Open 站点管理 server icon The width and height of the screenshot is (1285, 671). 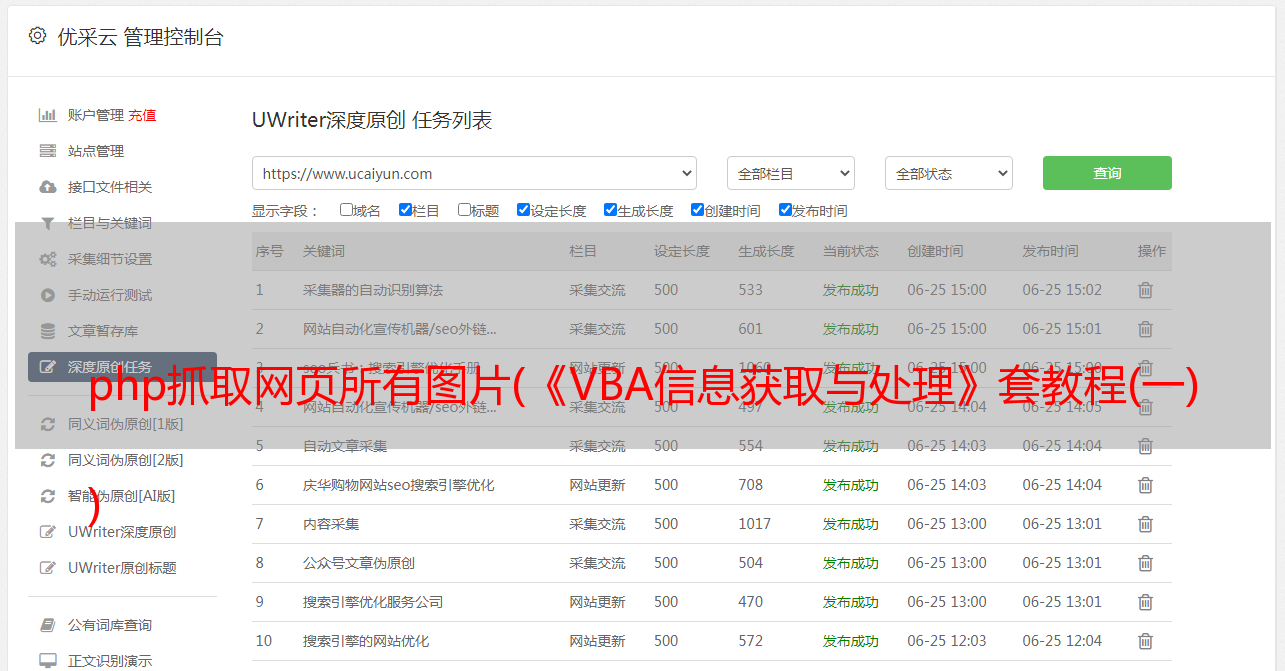click(47, 151)
